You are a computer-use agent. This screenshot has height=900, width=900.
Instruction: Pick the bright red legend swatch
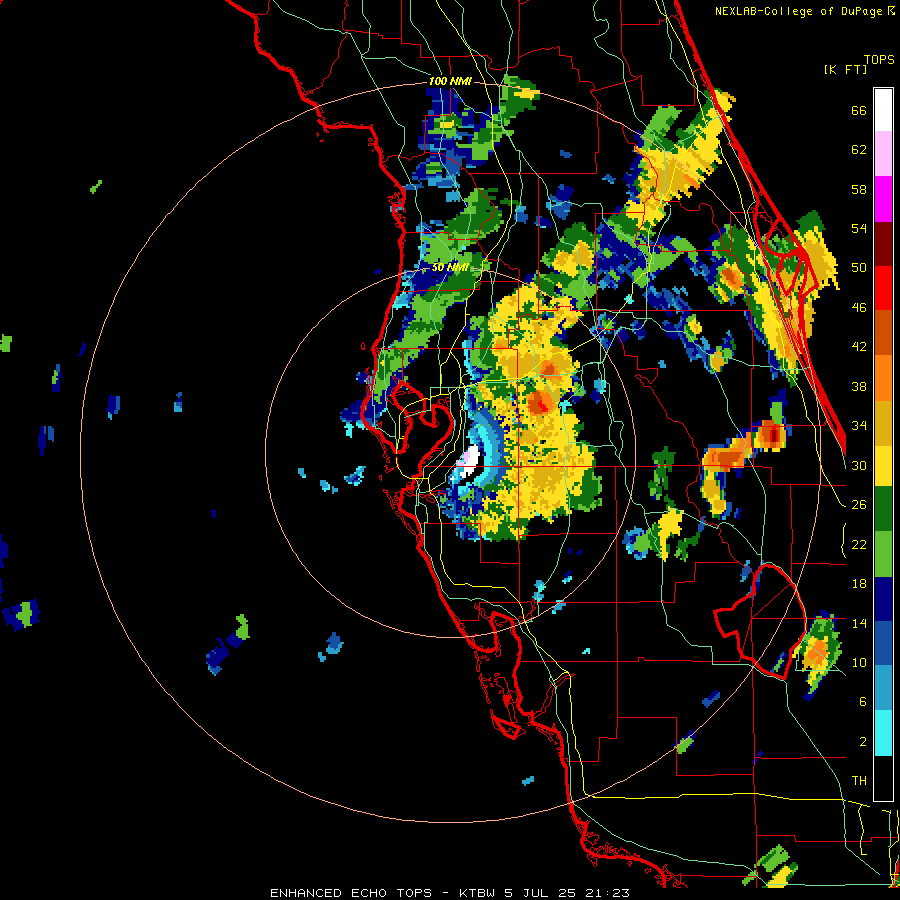coord(883,288)
